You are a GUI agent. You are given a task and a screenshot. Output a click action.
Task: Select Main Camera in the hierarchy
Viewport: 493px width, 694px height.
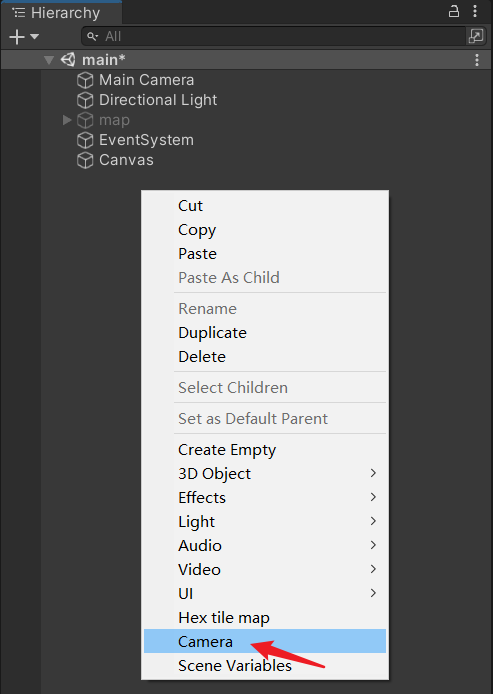point(146,80)
